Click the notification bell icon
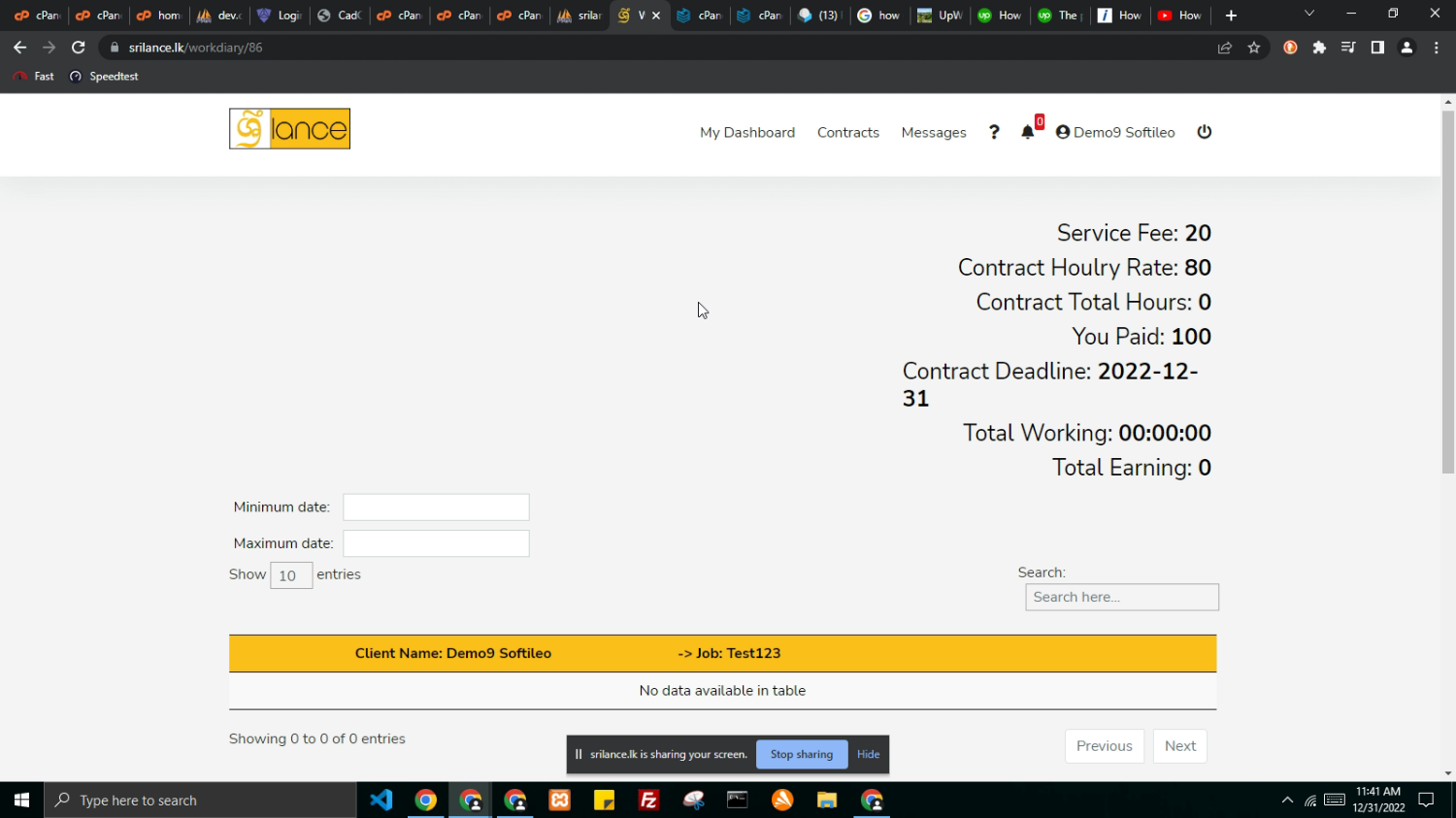 pos(1027,132)
